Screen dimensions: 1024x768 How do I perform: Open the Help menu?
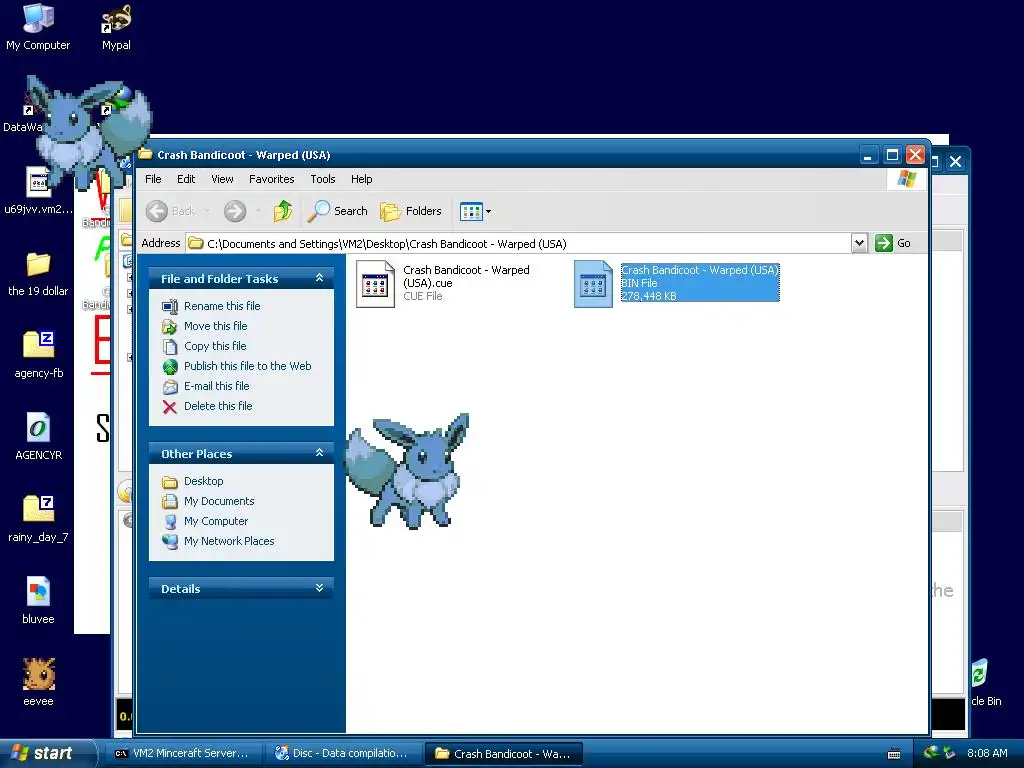click(x=361, y=179)
